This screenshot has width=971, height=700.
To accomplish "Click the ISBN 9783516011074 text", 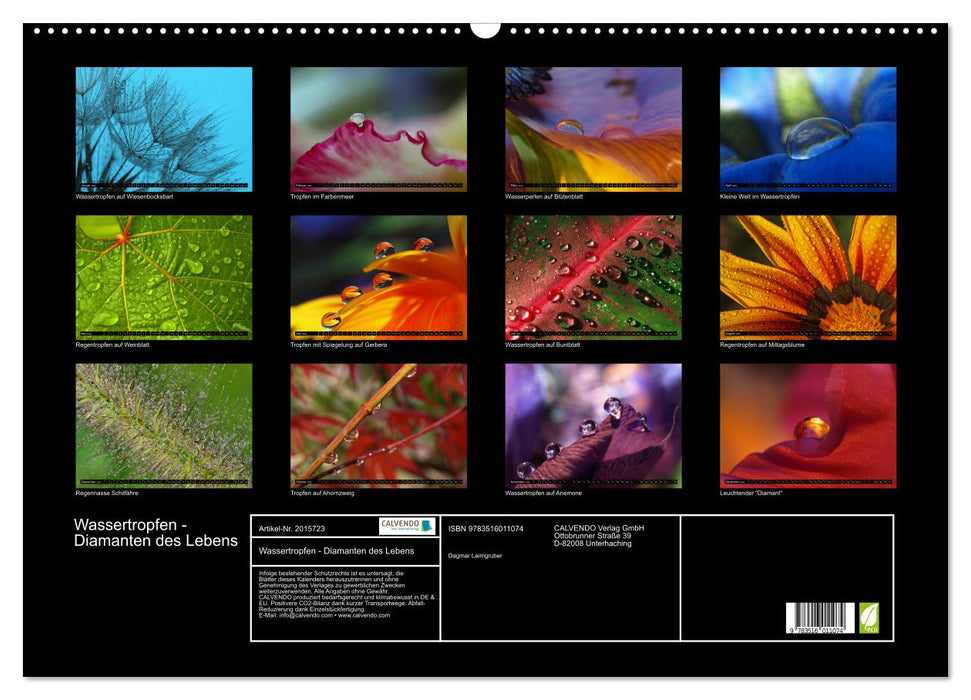I will 486,528.
